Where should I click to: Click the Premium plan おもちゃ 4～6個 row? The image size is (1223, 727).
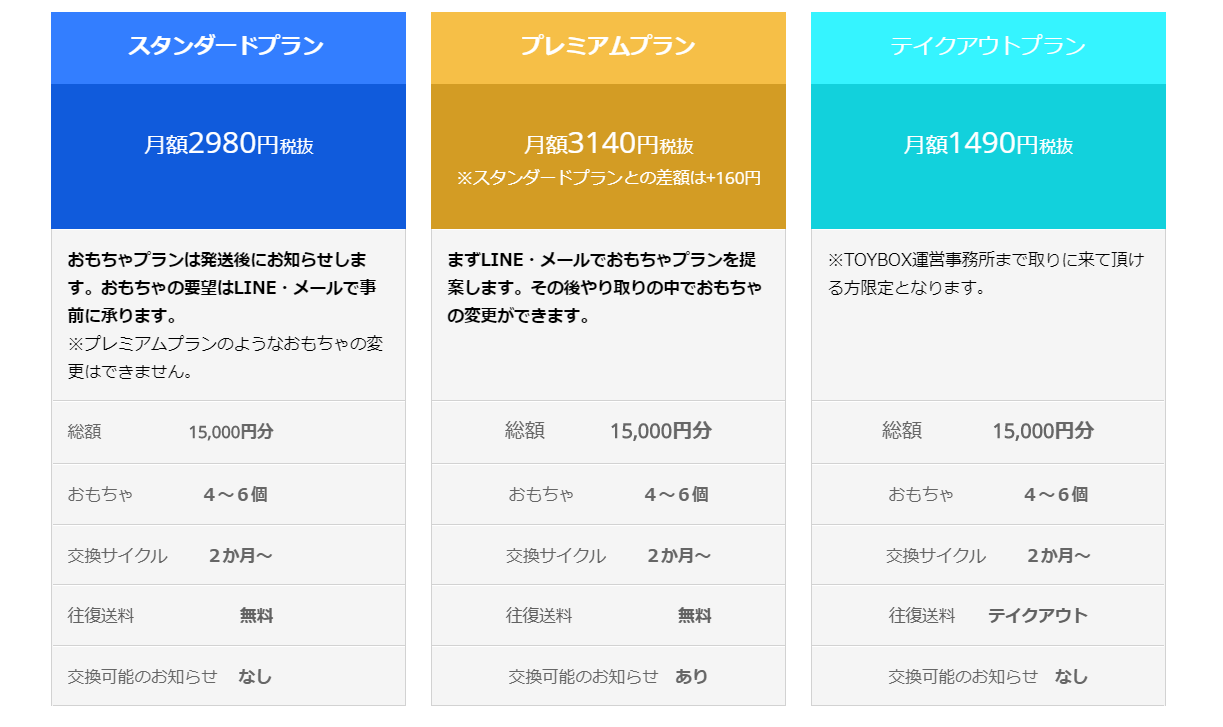coord(608,494)
